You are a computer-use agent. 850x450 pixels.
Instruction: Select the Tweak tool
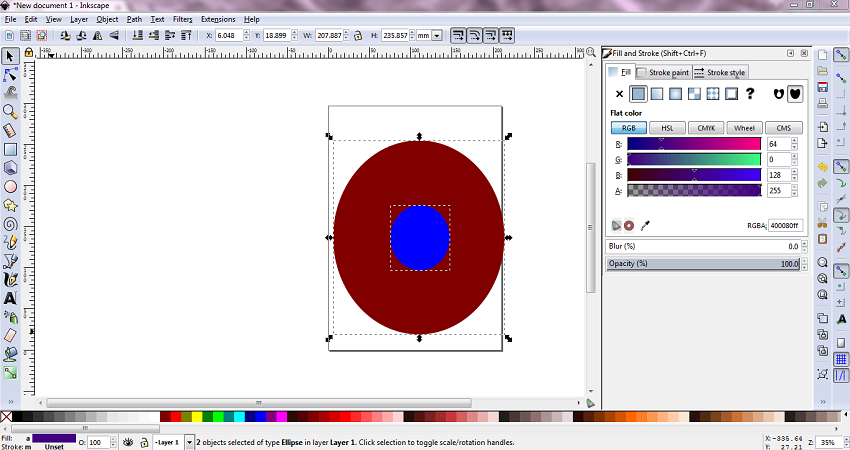click(10, 93)
